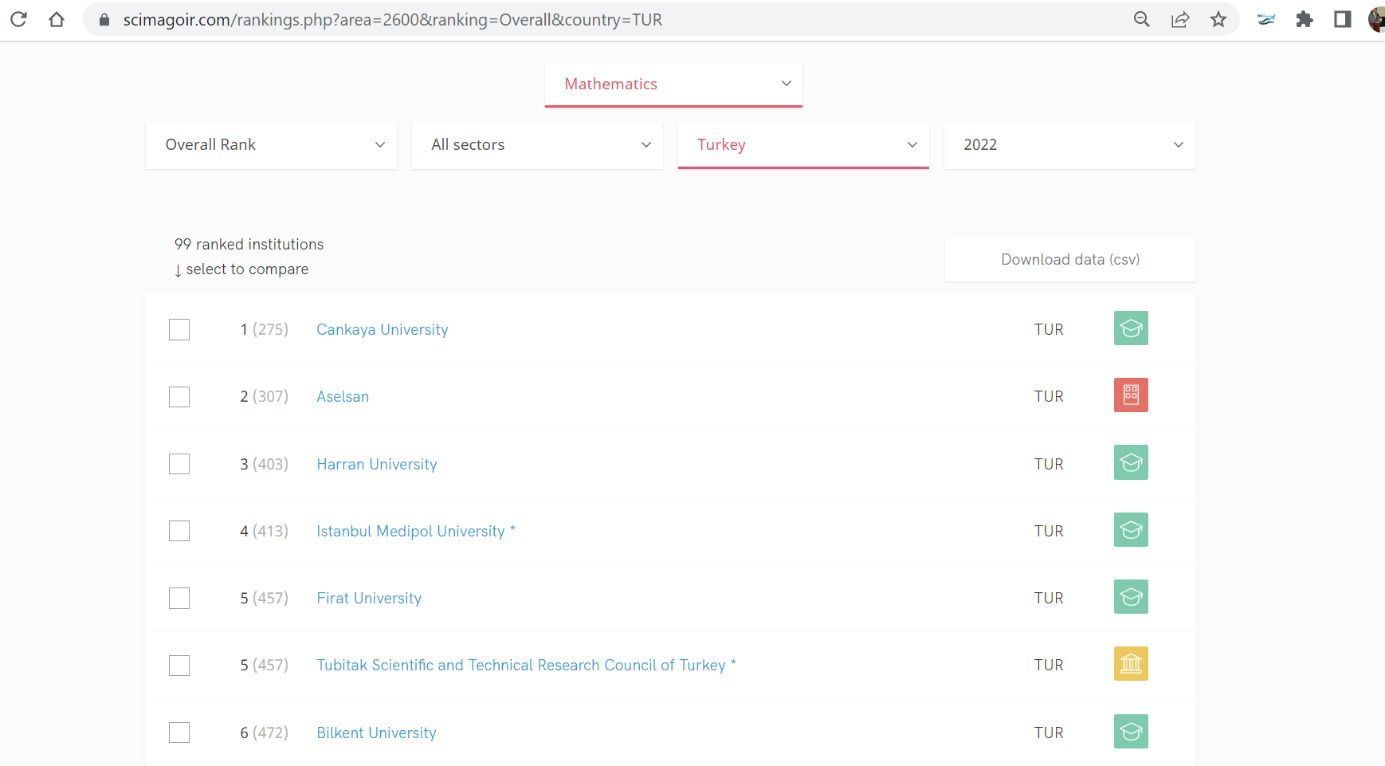The height and width of the screenshot is (766, 1385).
Task: Open the browser zoom magnifier icon
Action: click(x=1141, y=19)
